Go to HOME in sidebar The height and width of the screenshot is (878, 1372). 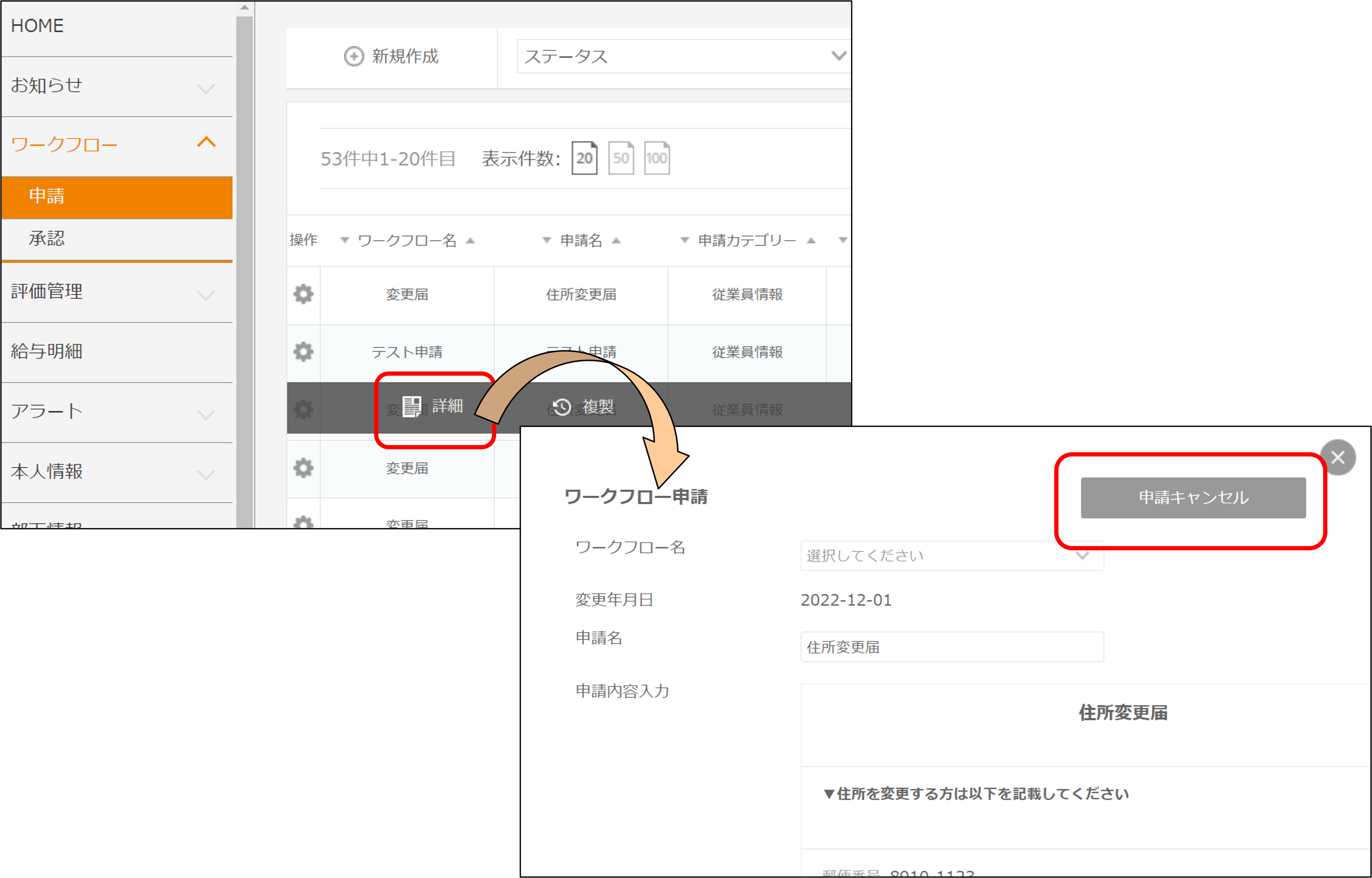[37, 26]
